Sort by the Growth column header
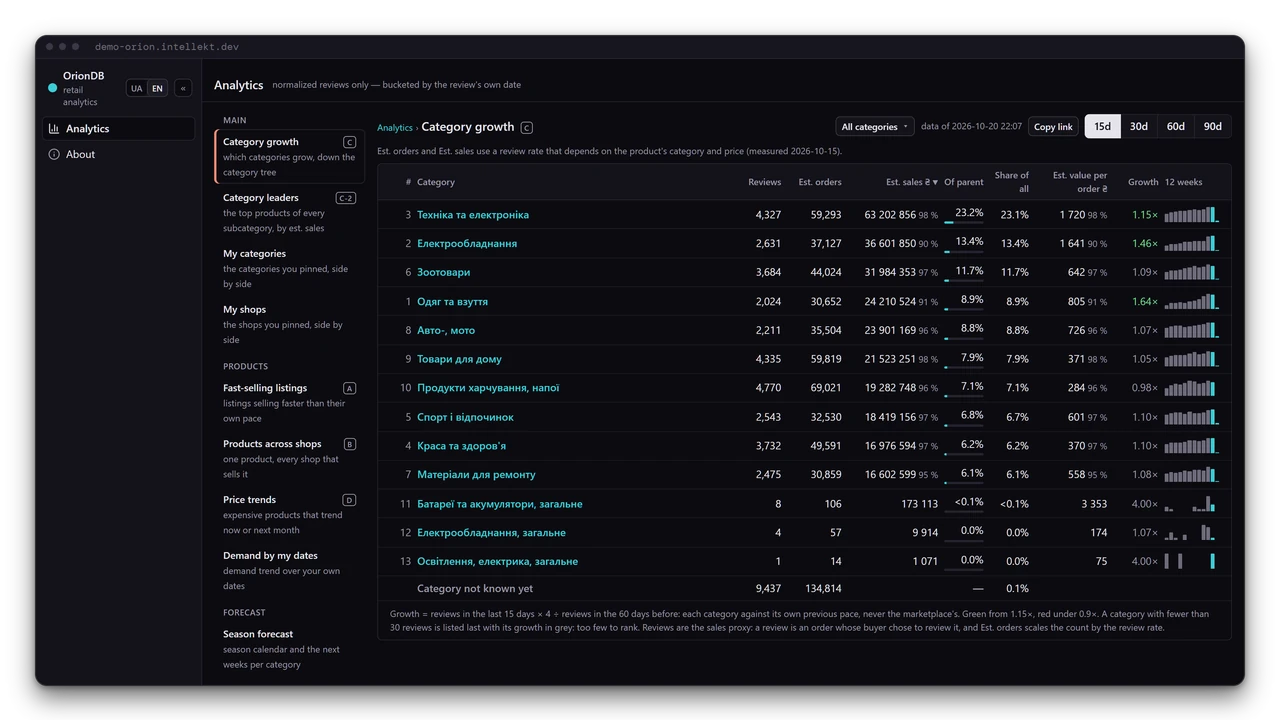 tap(1143, 182)
